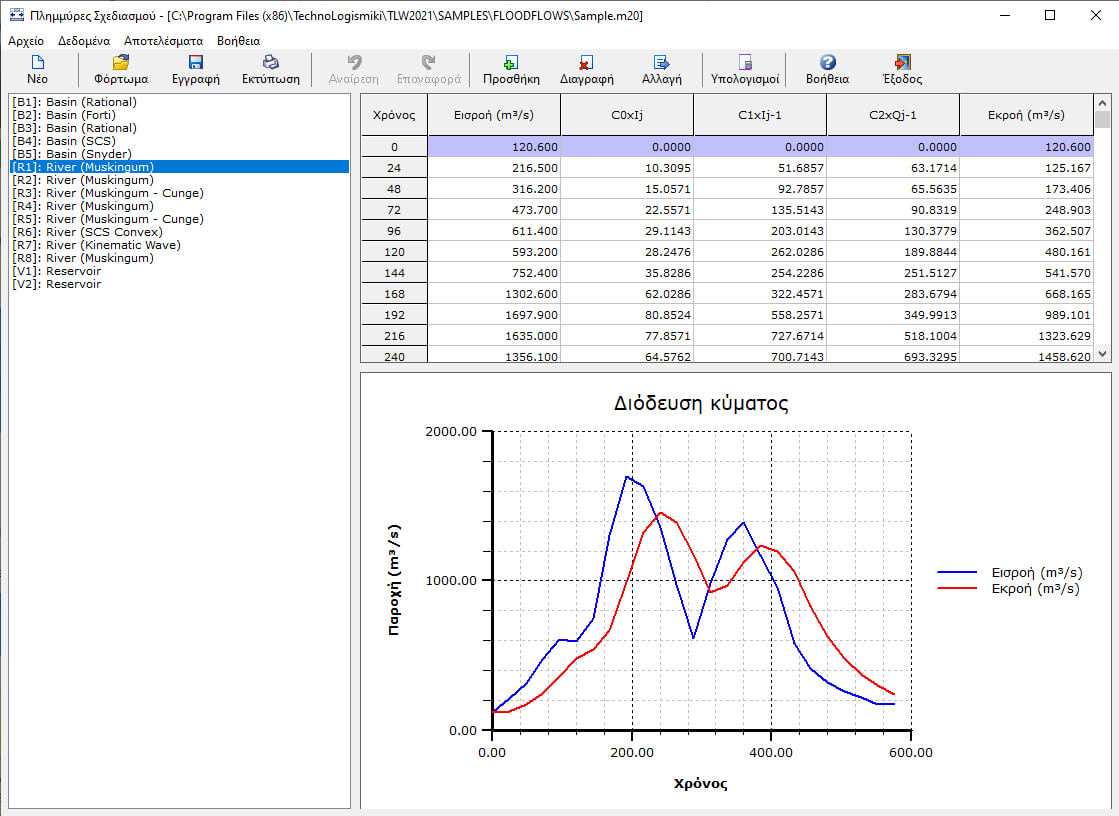Open the Δεδομένα menu
Screen dimensions: 1119x816
(84, 41)
